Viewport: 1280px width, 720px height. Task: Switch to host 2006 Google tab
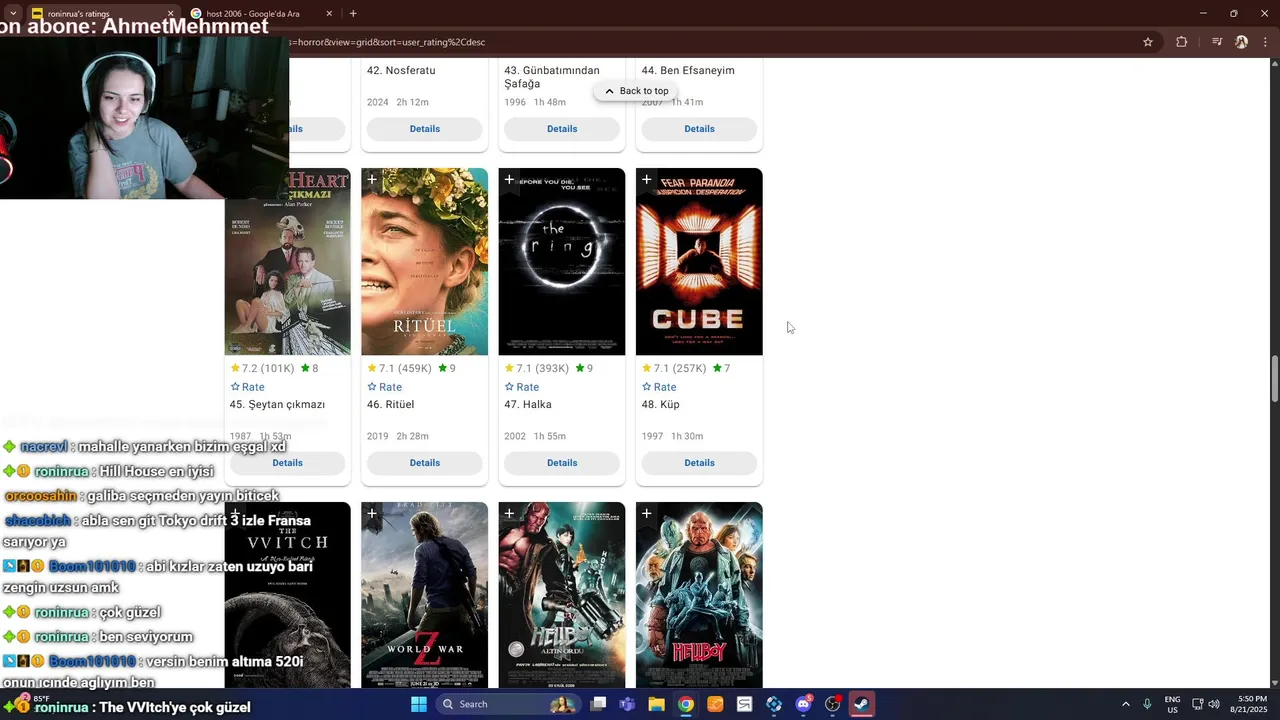coord(262,14)
